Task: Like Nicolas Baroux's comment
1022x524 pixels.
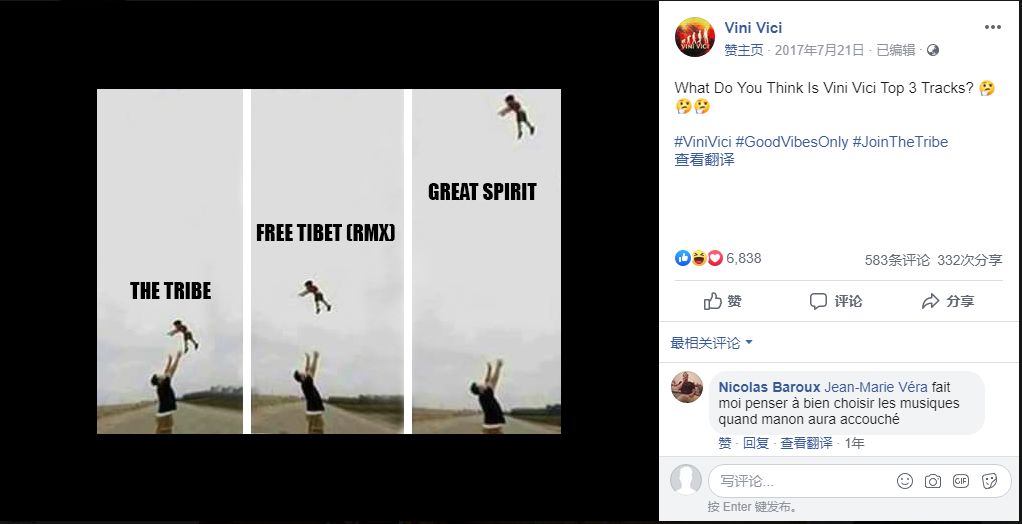Action: pyautogui.click(x=725, y=443)
